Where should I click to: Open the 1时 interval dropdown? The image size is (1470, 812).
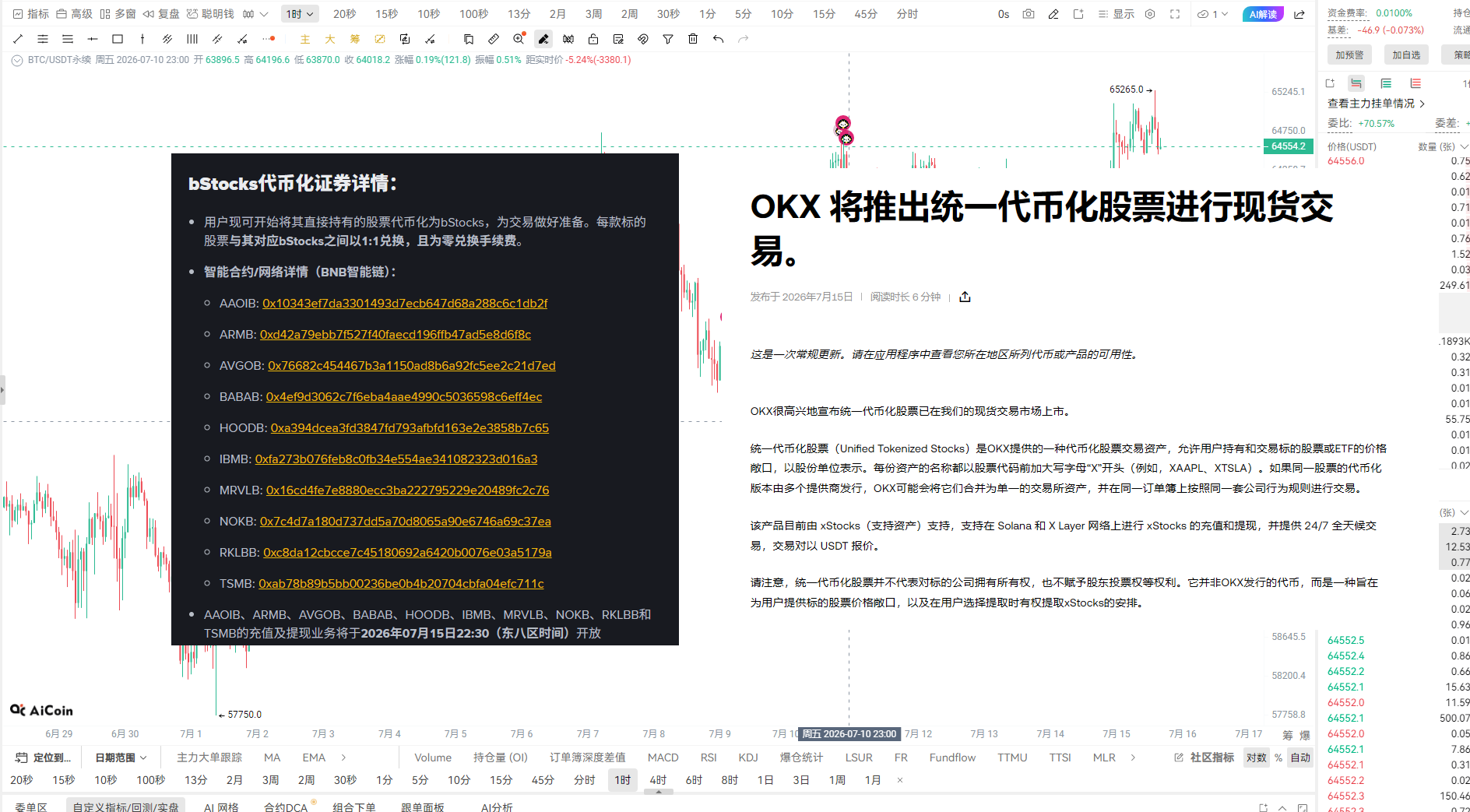pyautogui.click(x=299, y=14)
